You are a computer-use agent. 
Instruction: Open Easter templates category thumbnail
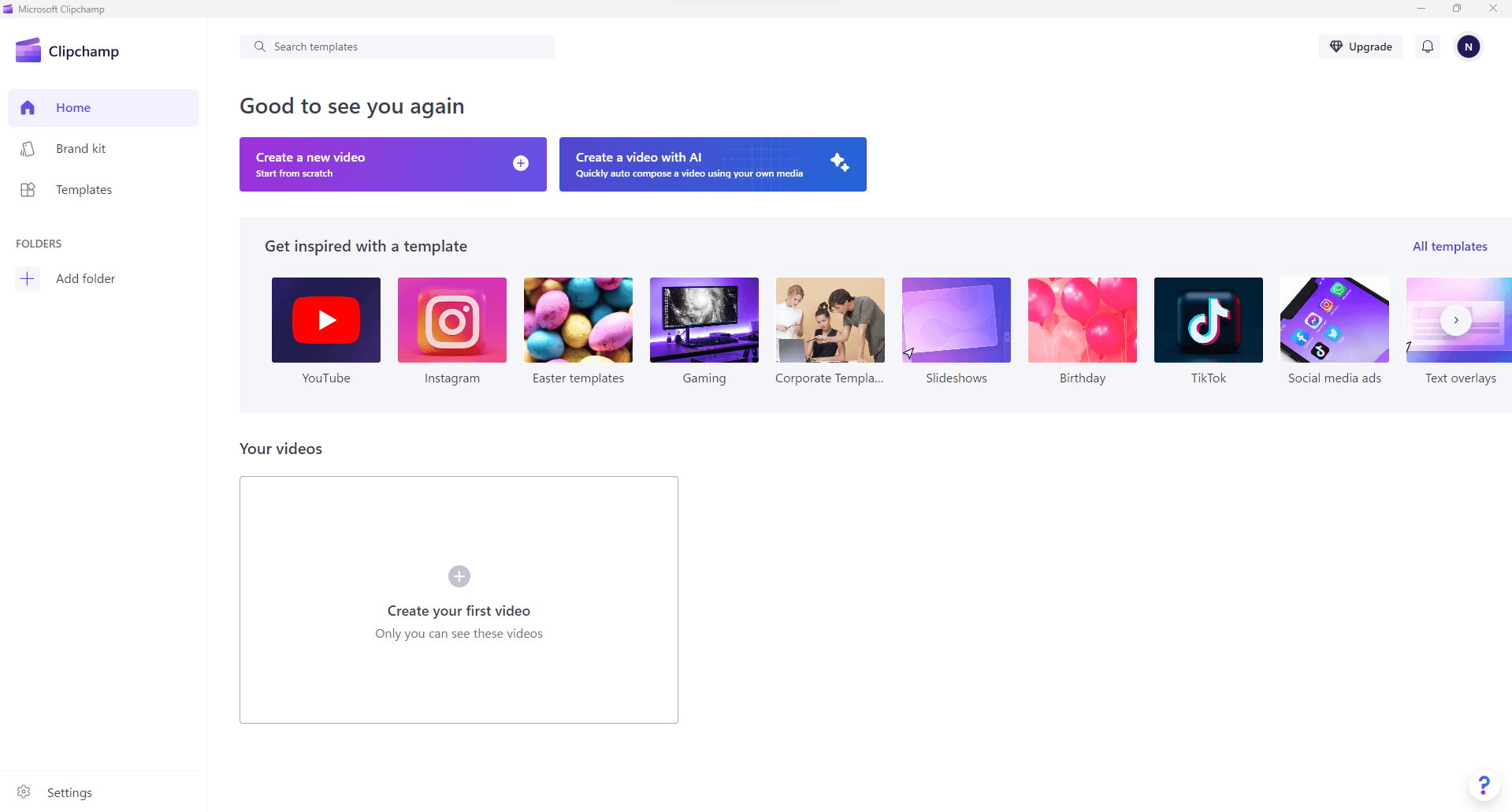coord(578,320)
